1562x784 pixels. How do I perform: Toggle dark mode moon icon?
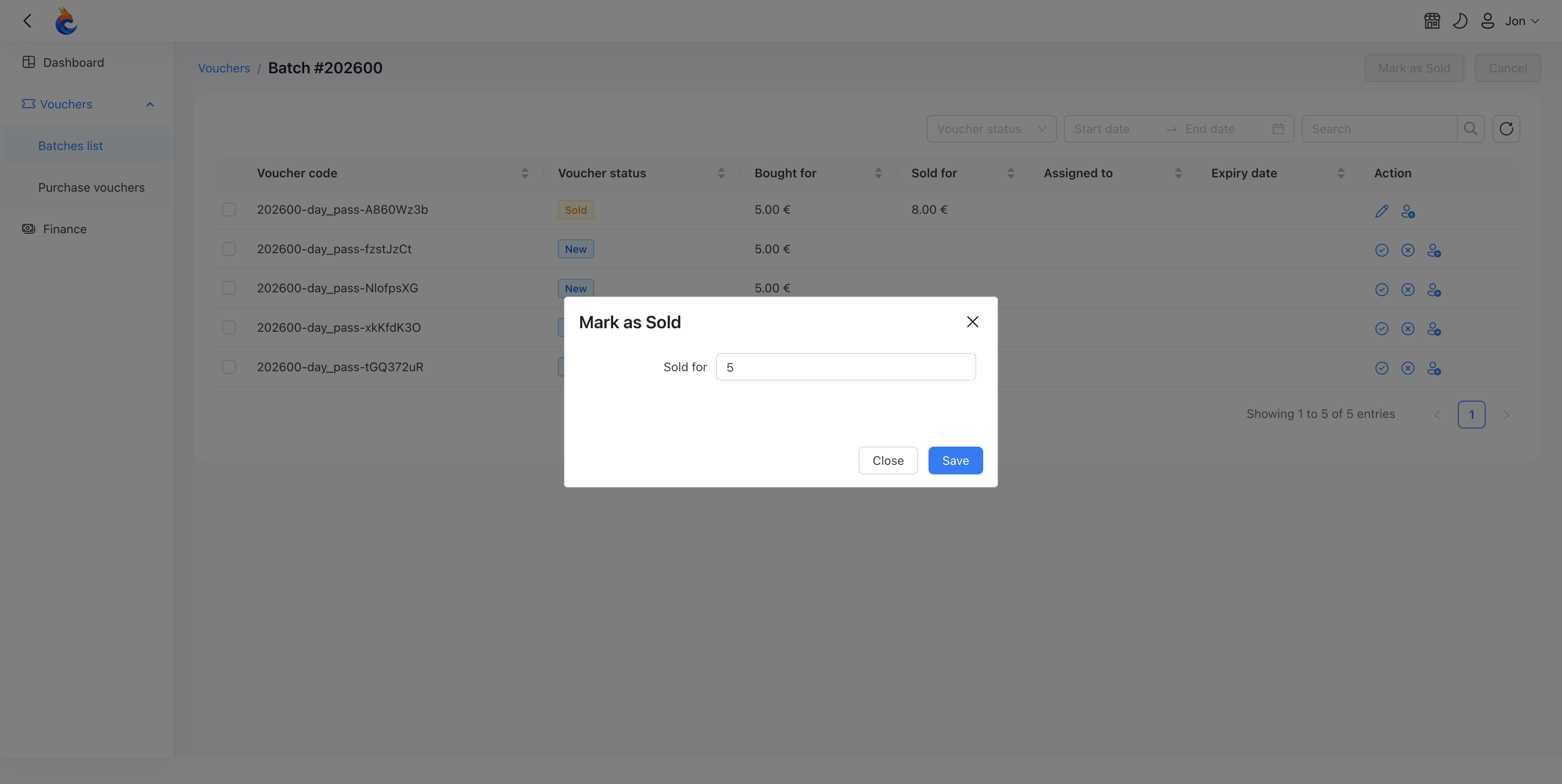[x=1460, y=21]
